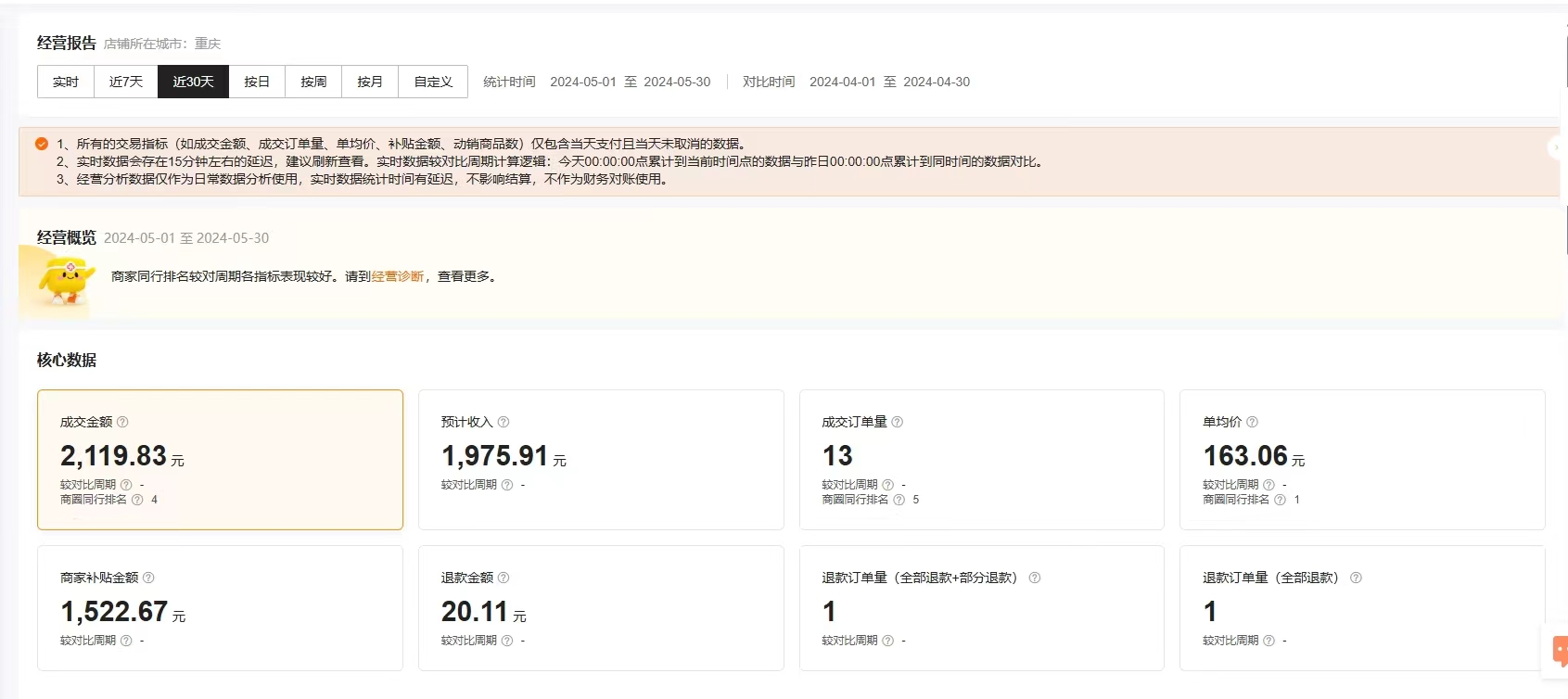
Task: Switch to the 实时 tab
Action: point(66,82)
